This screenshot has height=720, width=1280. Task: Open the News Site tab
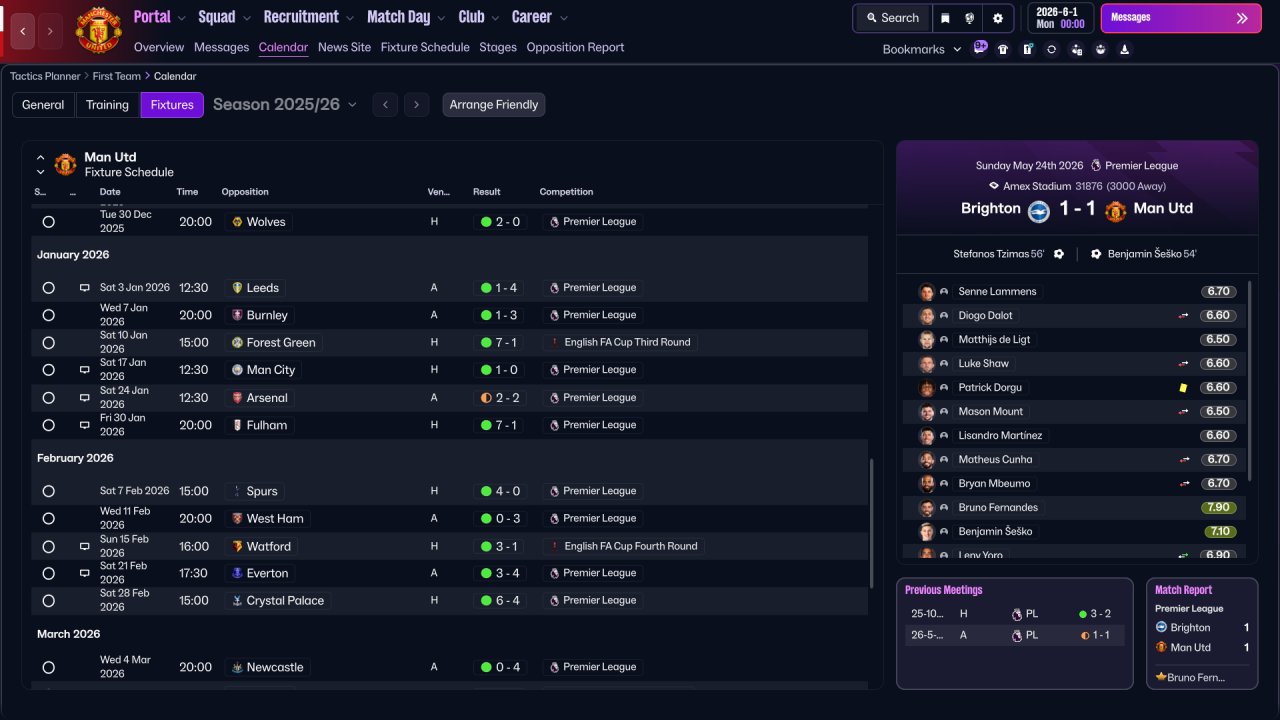click(x=344, y=47)
